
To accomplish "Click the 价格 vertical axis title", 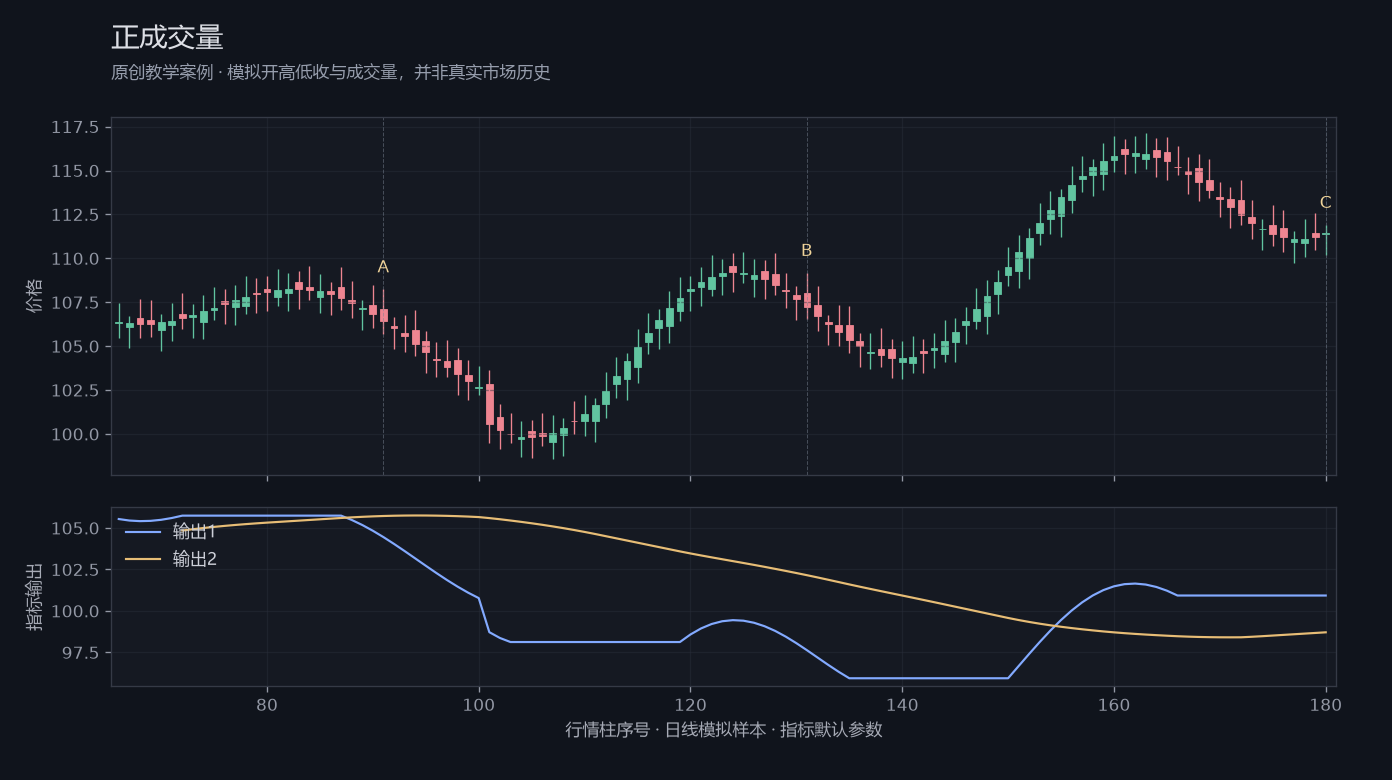I will [35, 296].
